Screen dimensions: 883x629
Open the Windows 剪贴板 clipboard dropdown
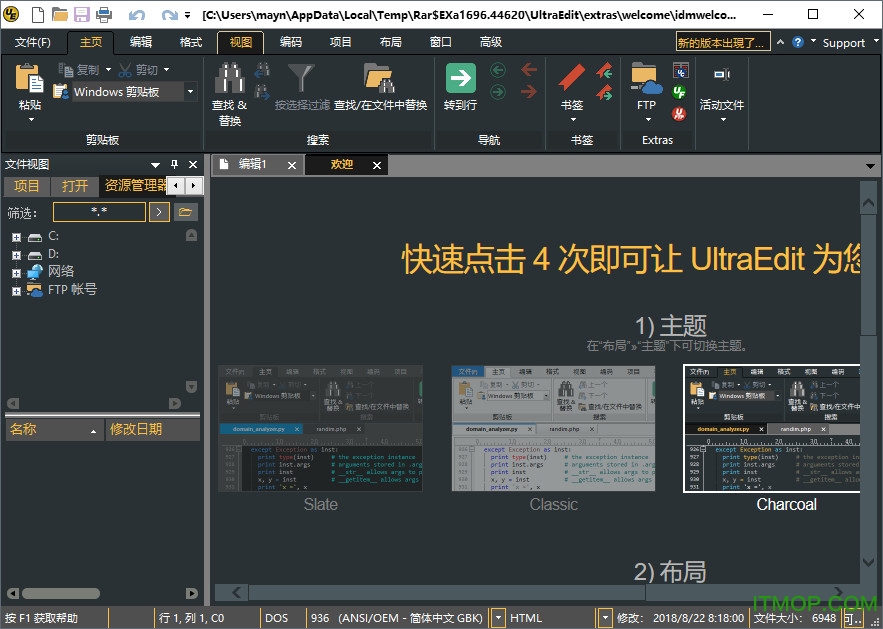click(x=190, y=91)
